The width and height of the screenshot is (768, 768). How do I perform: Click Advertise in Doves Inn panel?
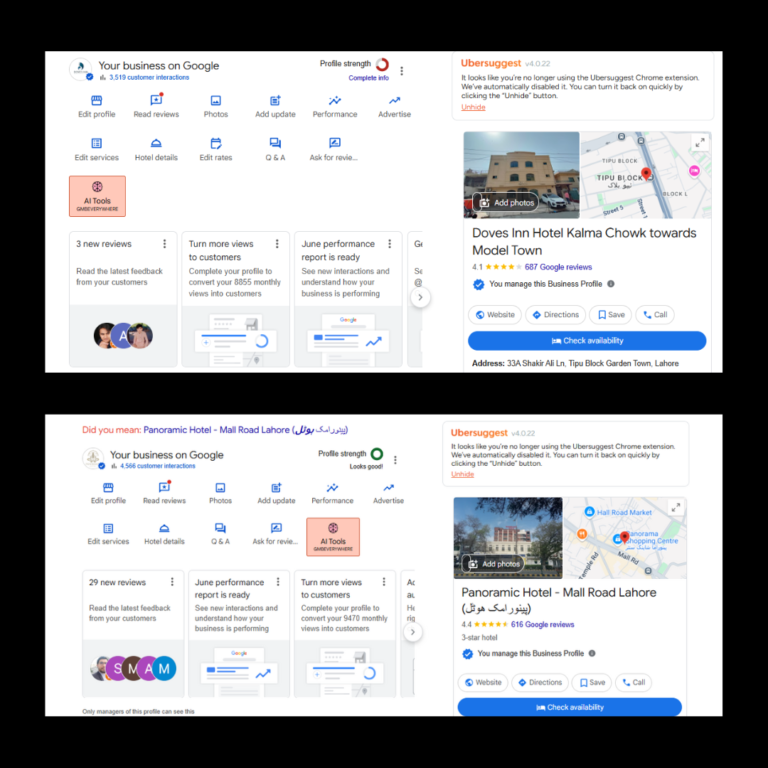point(394,107)
